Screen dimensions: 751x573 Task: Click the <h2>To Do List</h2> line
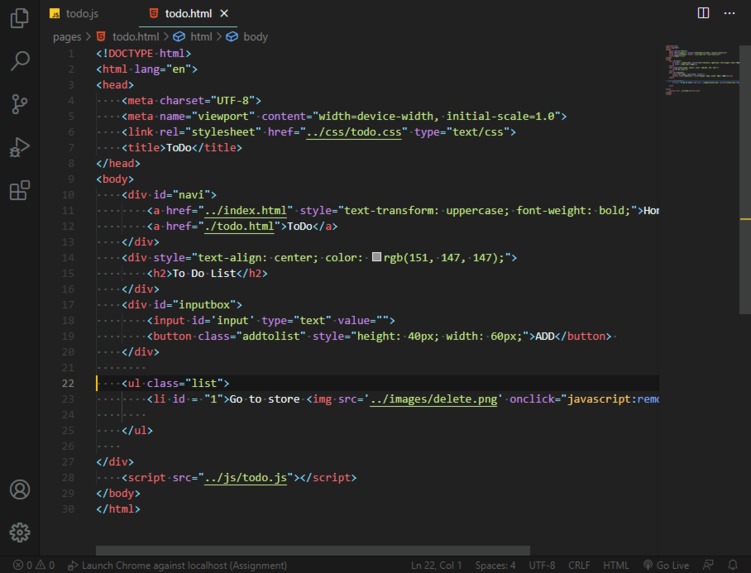pyautogui.click(x=207, y=273)
